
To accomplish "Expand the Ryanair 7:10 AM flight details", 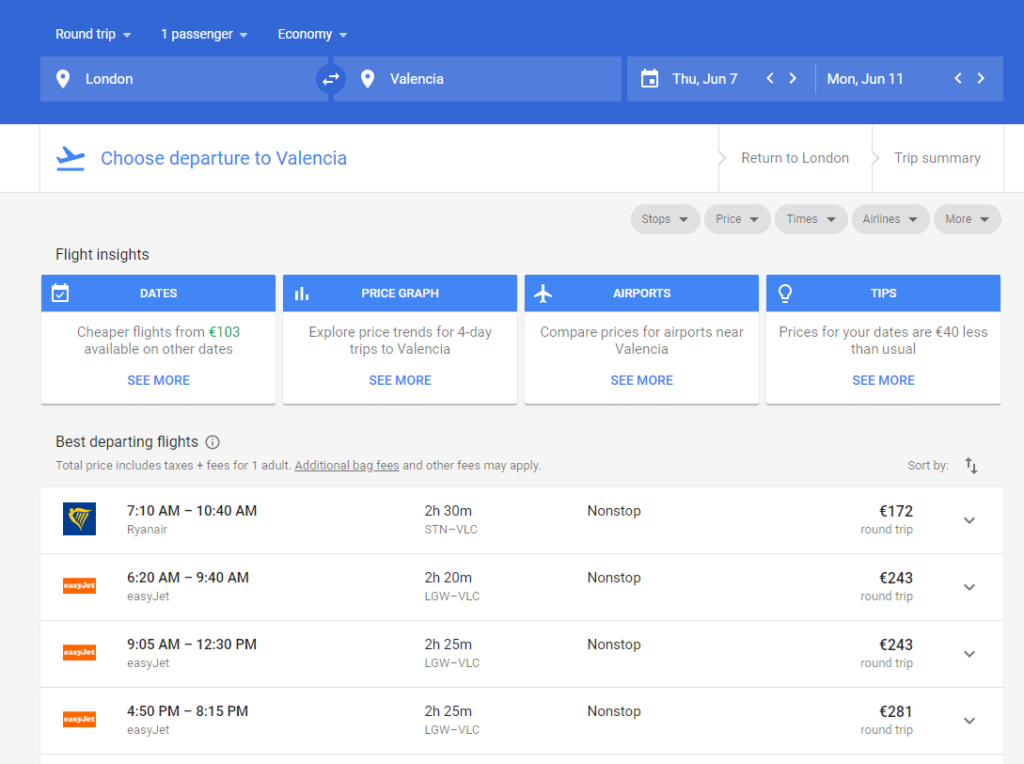I will point(969,520).
